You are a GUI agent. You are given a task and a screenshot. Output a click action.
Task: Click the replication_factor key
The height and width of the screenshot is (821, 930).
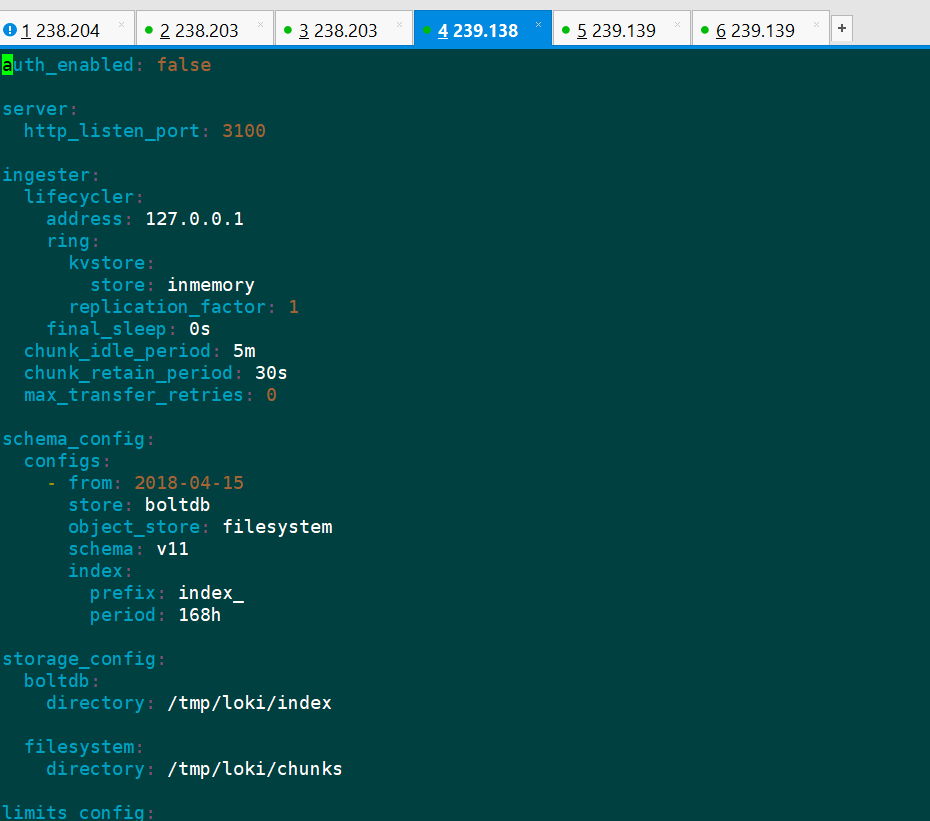(x=167, y=307)
